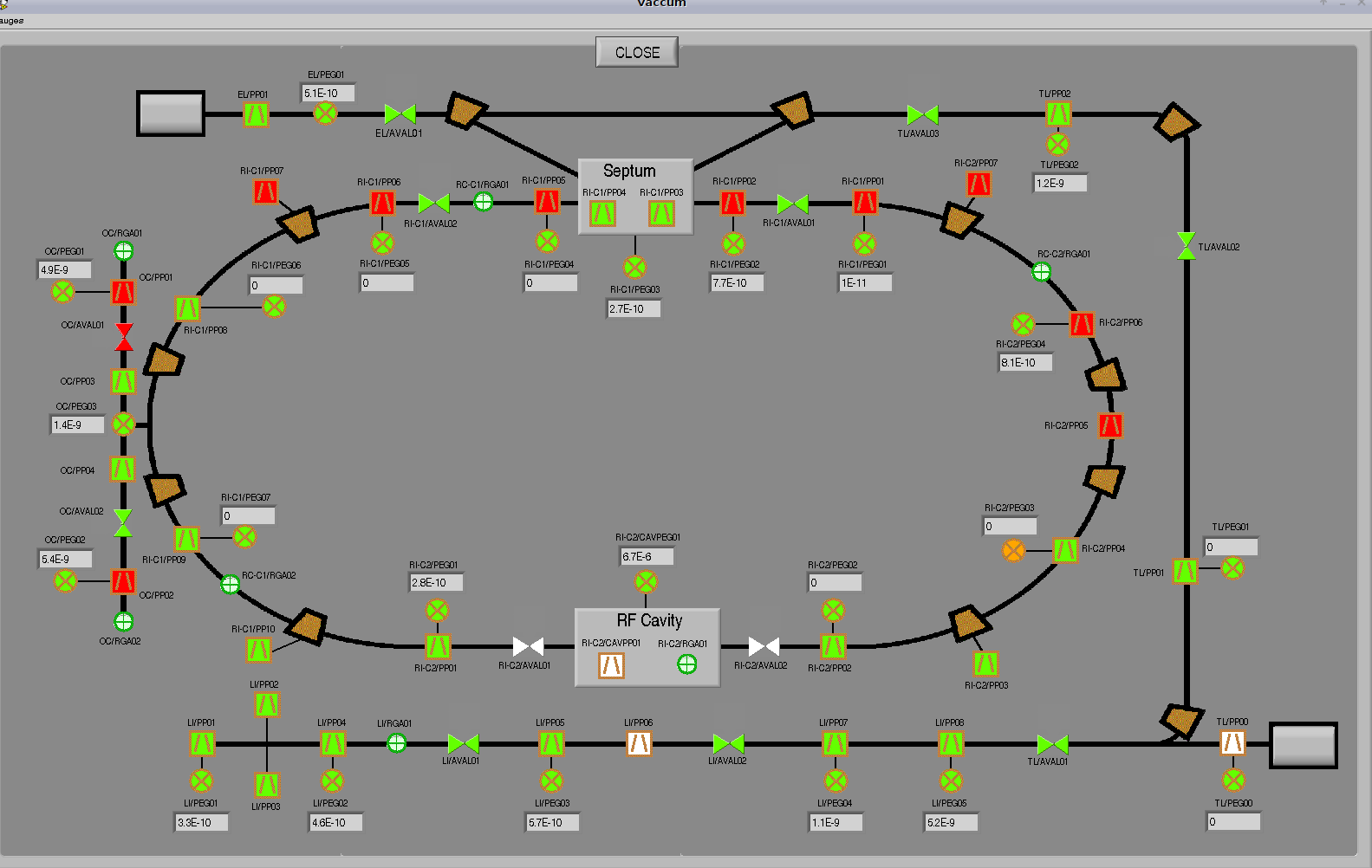Click the RI-C2/CAVPEG01 reading field showing 6.7E-6

647,557
